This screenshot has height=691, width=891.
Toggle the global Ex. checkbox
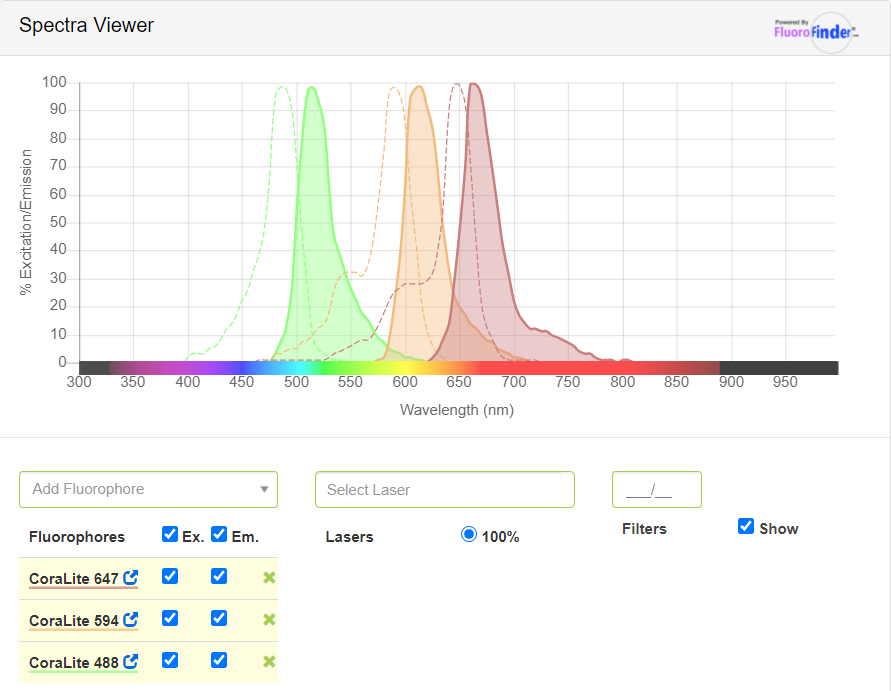[170, 535]
